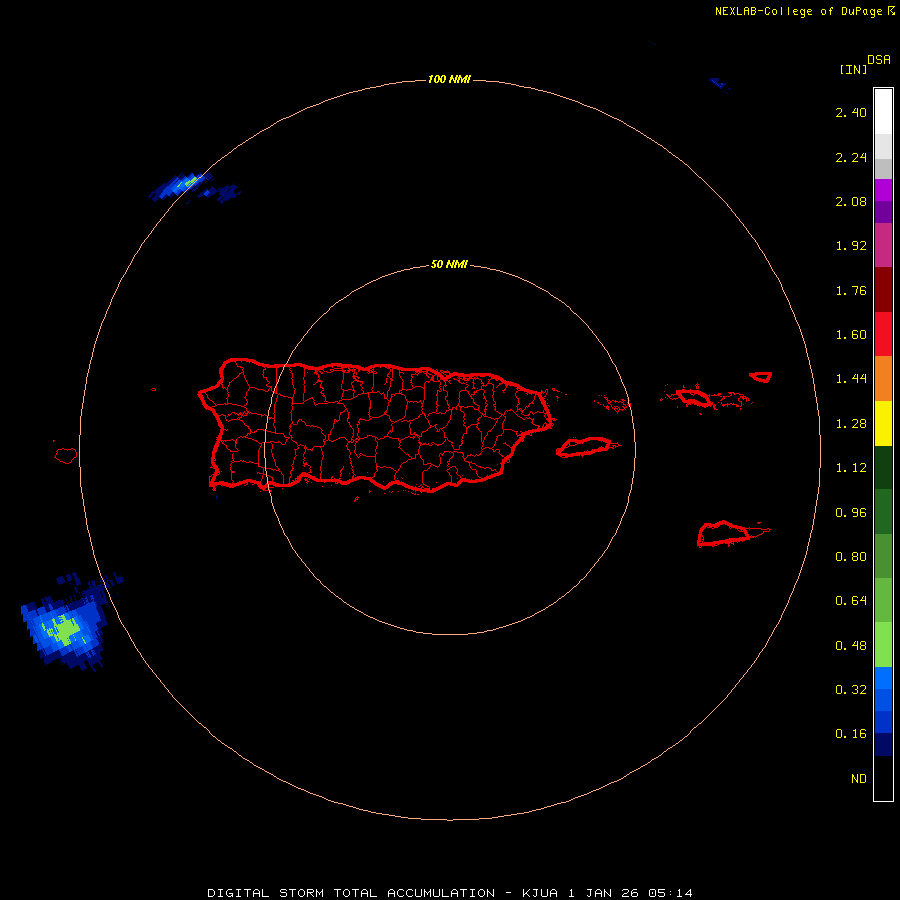Pick the bright red 1.60 legend swatch
Screen dimensions: 900x900
(x=883, y=334)
